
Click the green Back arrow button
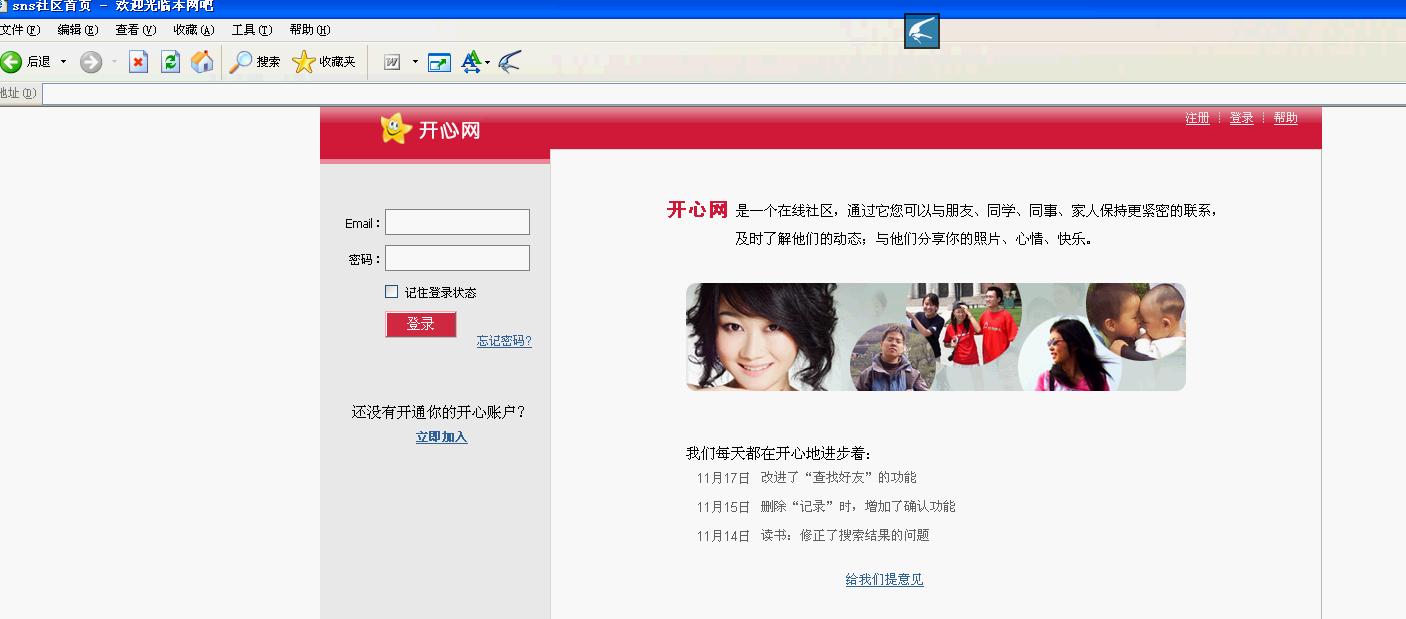(x=11, y=62)
